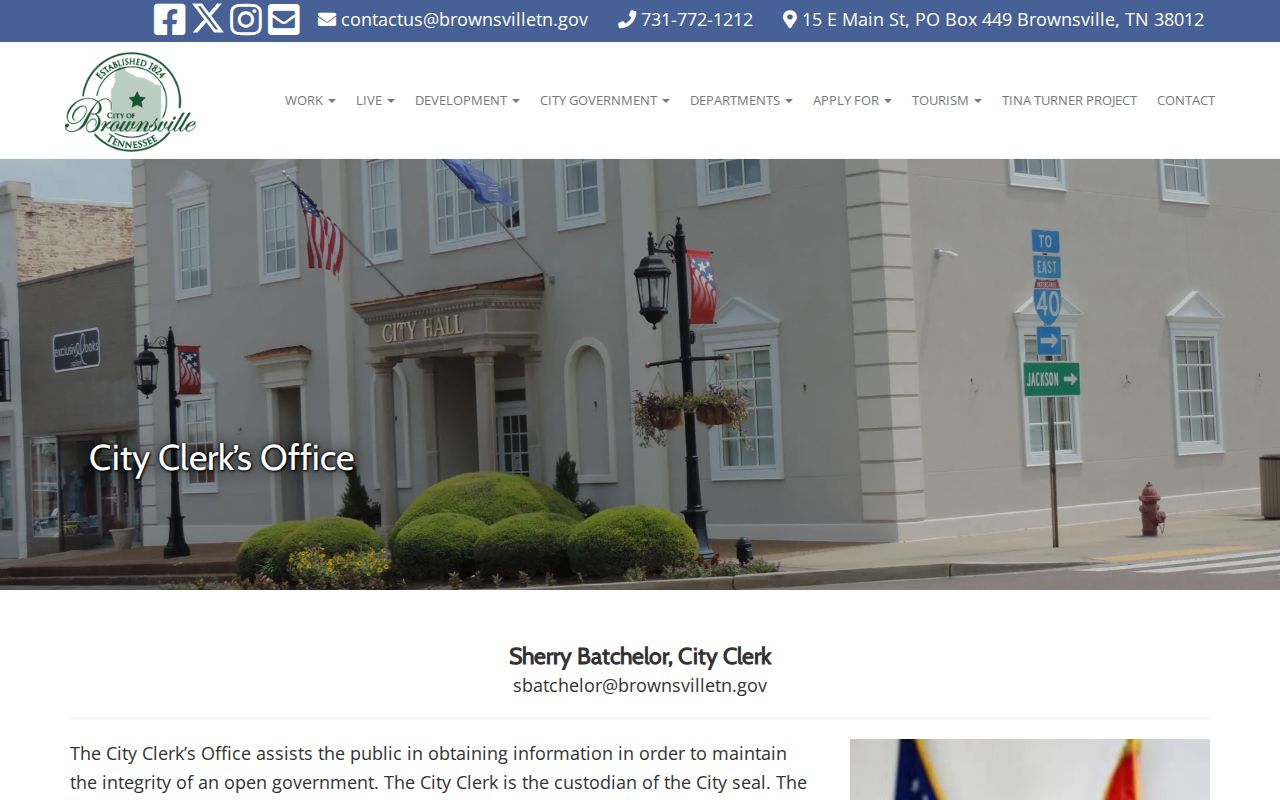Image resolution: width=1280 pixels, height=800 pixels.
Task: Expand the Live dropdown menu
Action: 375,100
